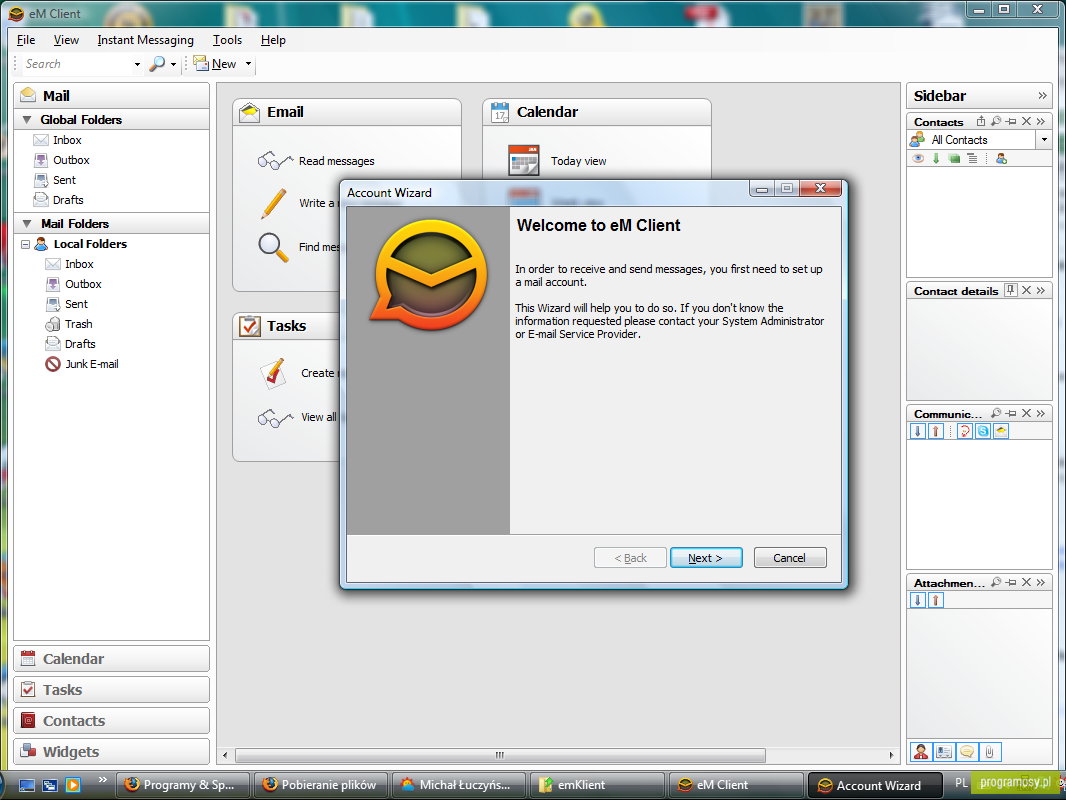Viewport: 1066px width, 800px height.
Task: Click the green down arrow in Contacts toolbar
Action: pyautogui.click(x=936, y=158)
